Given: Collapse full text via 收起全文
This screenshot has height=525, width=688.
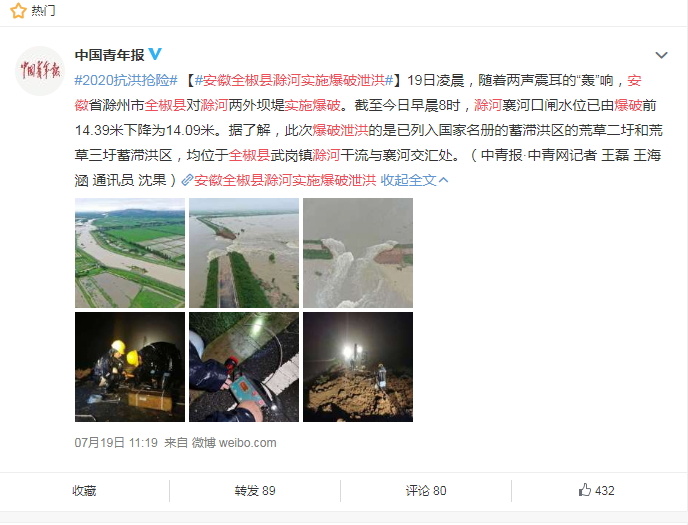Looking at the screenshot, I should pyautogui.click(x=414, y=180).
